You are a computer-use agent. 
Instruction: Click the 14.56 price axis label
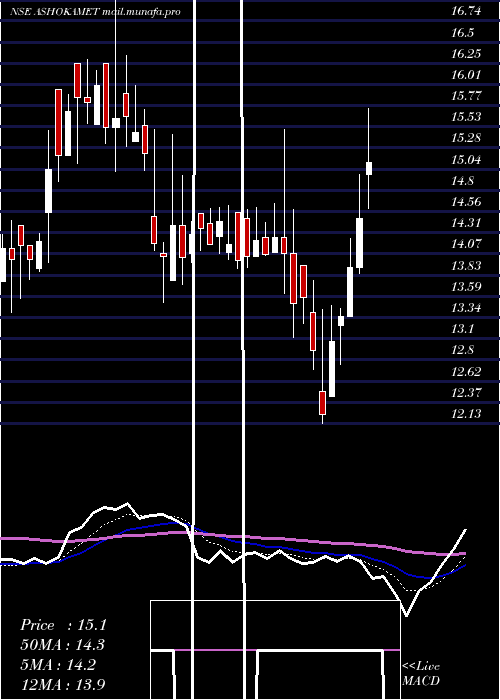(467, 202)
